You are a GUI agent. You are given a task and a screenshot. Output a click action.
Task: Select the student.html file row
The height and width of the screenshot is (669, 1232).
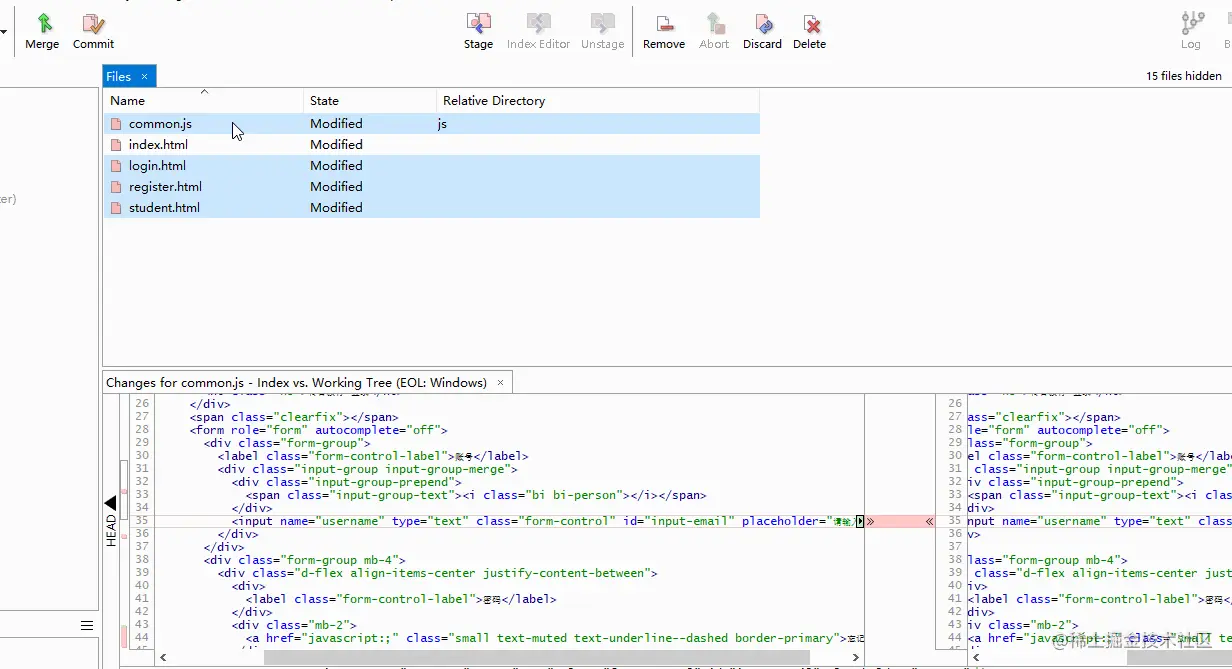[431, 208]
